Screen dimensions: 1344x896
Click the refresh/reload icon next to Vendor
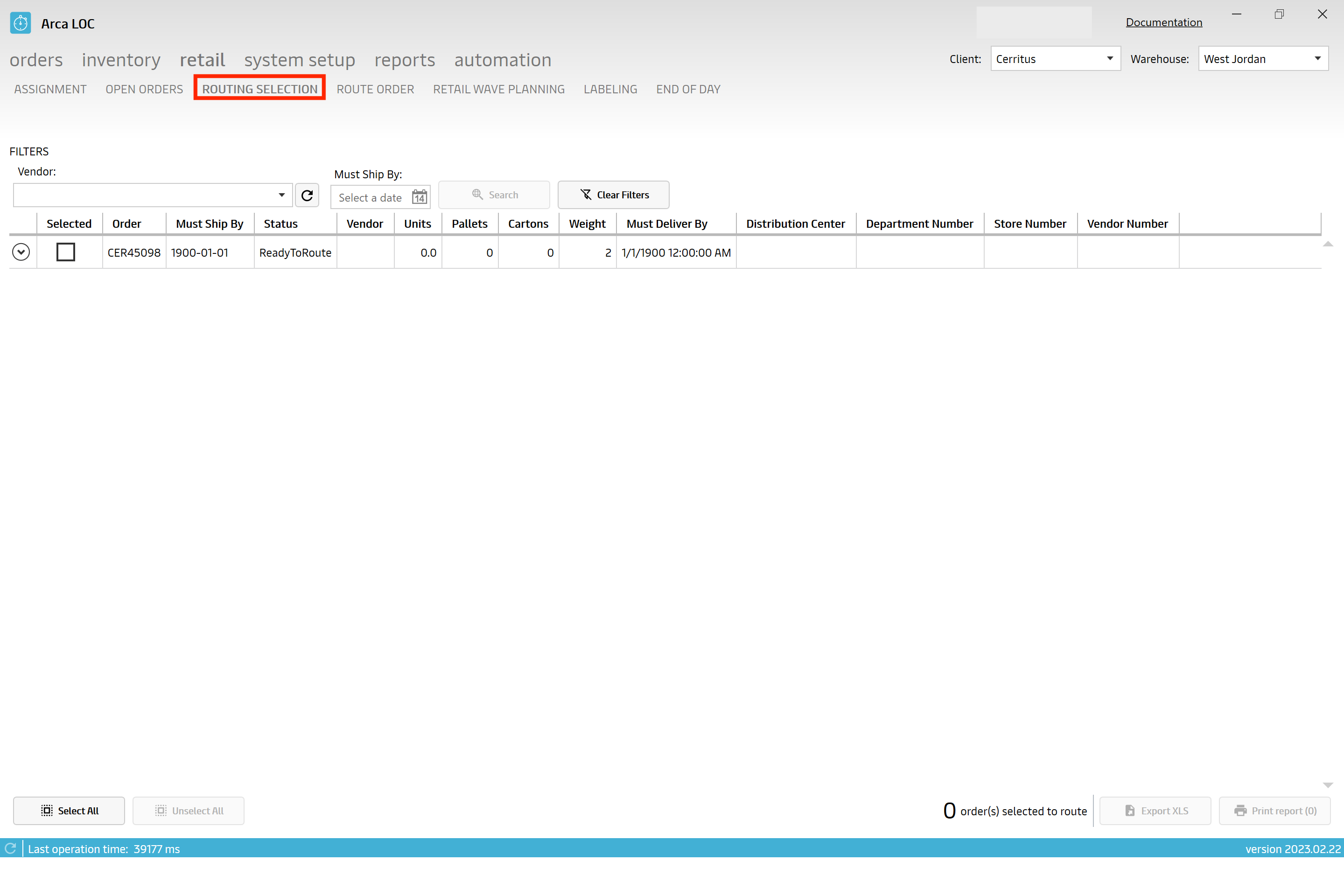click(307, 195)
